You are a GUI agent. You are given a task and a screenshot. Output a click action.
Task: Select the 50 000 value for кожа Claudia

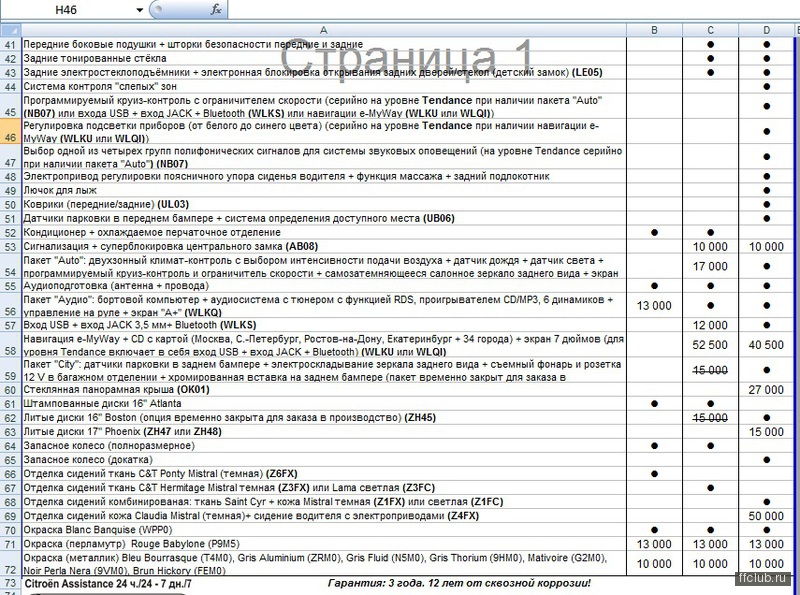[x=766, y=516]
